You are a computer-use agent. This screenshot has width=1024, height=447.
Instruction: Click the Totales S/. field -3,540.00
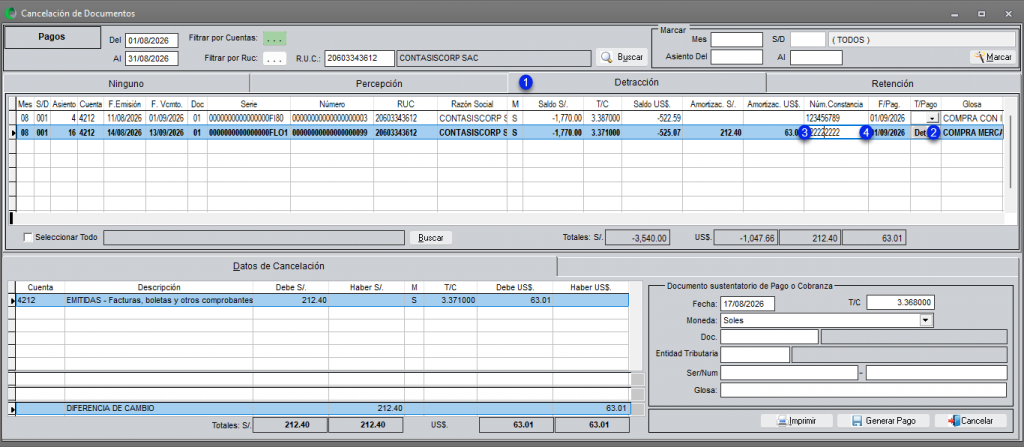pyautogui.click(x=637, y=238)
